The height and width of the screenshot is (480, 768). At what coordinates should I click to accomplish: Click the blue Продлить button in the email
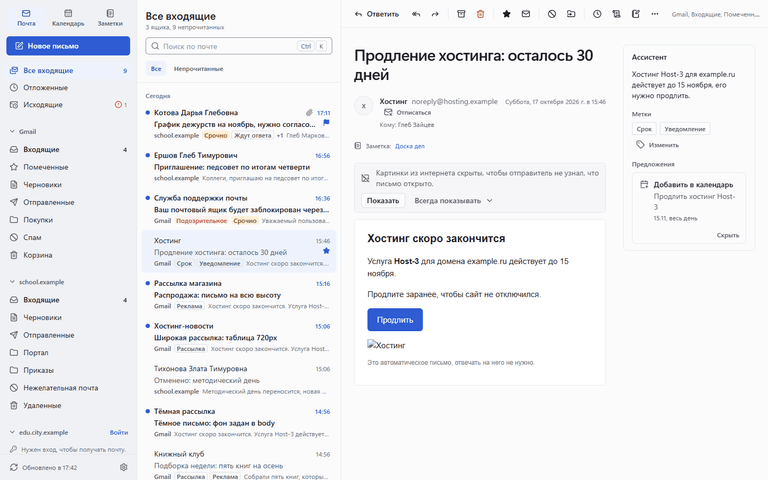395,320
